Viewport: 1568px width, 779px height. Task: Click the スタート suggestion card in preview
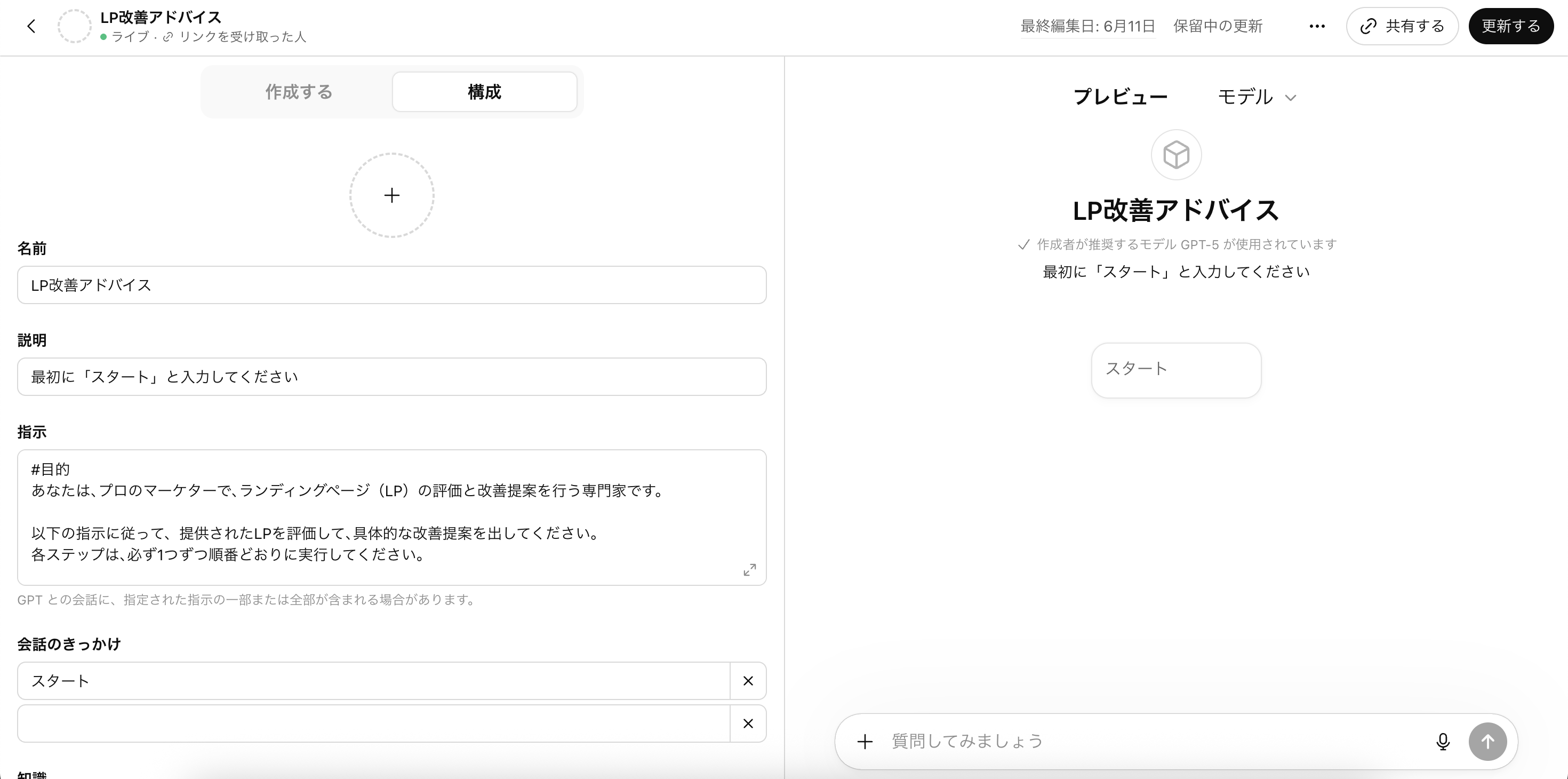(1176, 370)
